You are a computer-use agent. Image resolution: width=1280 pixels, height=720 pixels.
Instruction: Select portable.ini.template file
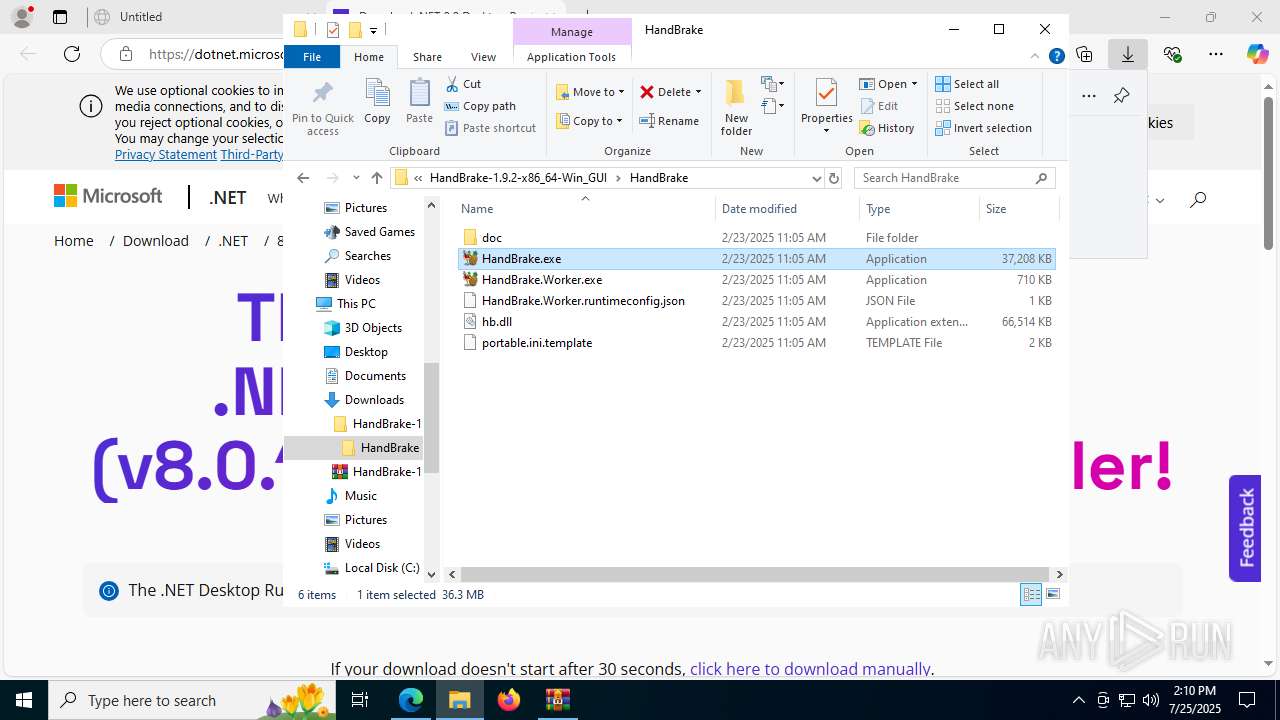coord(756,343)
